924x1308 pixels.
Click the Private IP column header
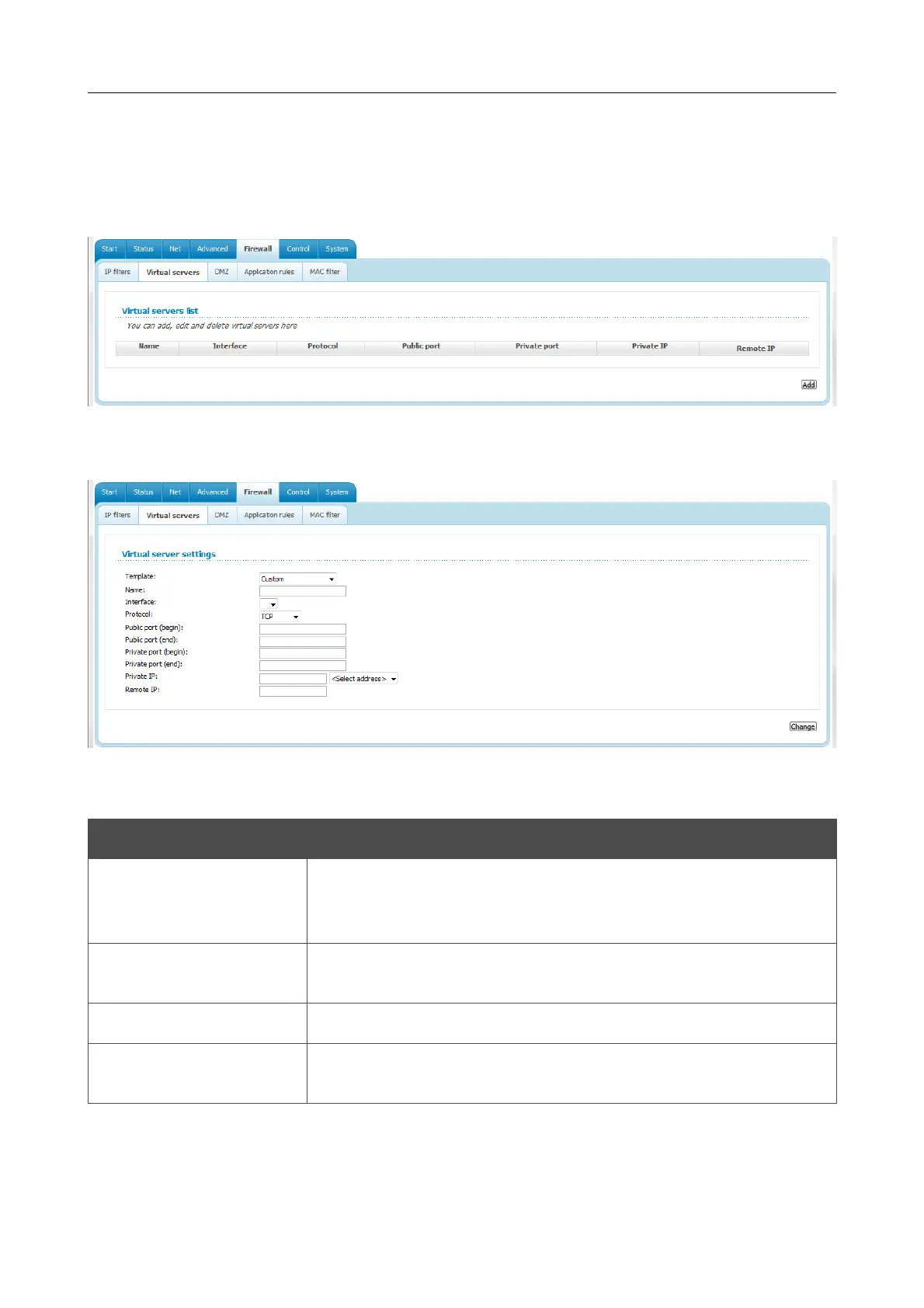[x=649, y=346]
